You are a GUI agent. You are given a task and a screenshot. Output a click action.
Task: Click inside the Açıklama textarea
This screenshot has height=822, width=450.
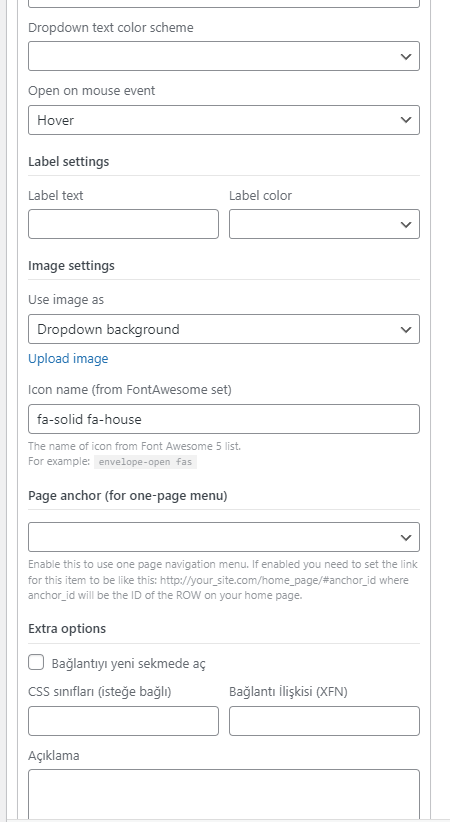[x=223, y=794]
